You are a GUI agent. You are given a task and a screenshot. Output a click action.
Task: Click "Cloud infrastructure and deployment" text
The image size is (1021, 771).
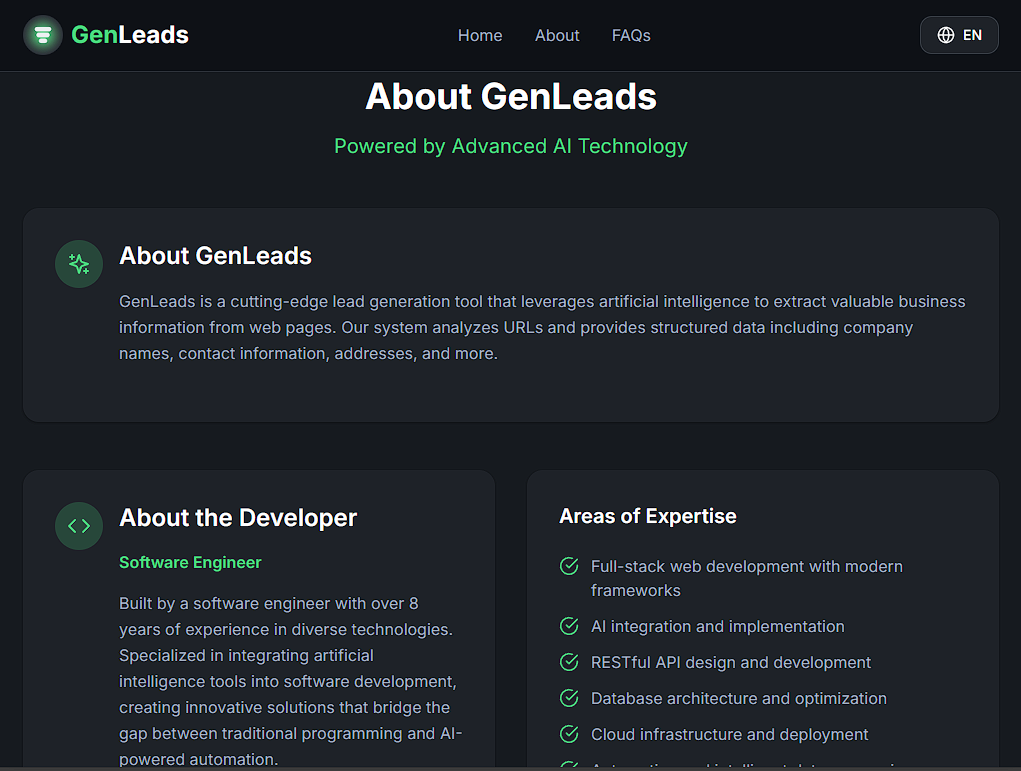[x=729, y=735]
